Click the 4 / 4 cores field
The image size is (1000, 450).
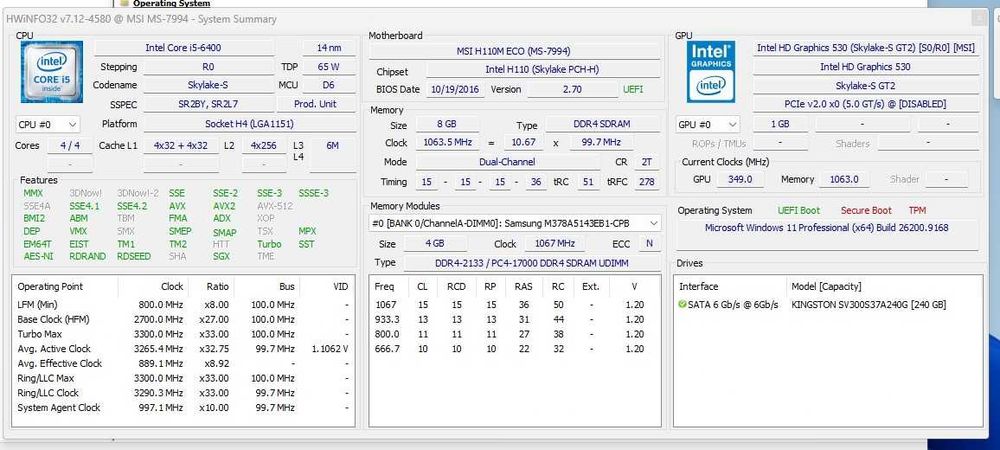(x=69, y=145)
